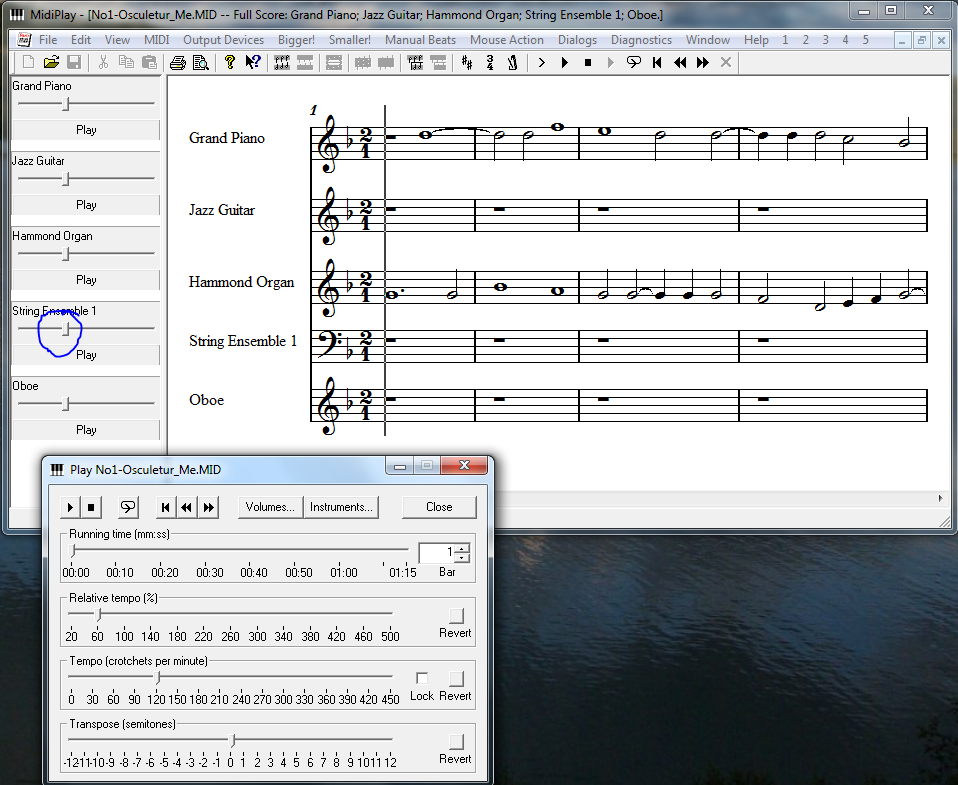
Task: Click the 3/4 time signature toolbar icon
Action: 490,62
